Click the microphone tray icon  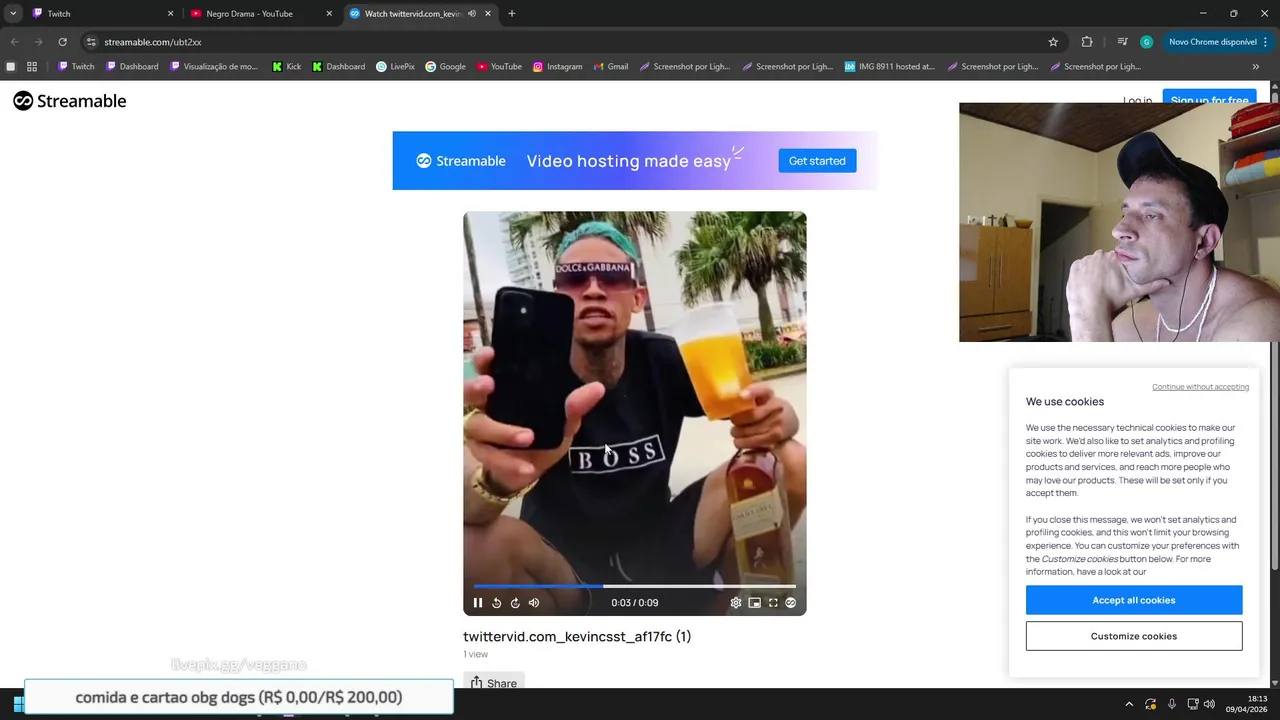pos(1172,704)
